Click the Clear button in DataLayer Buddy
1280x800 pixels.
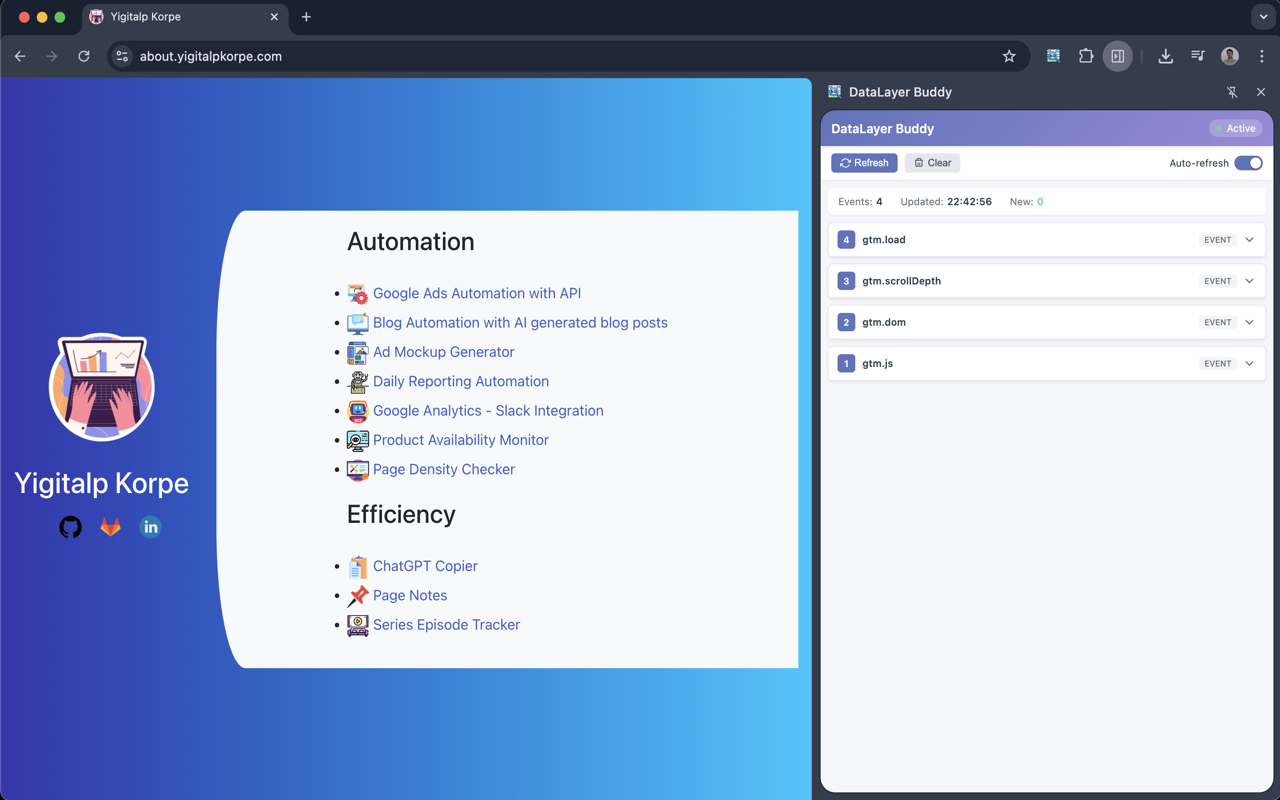932,163
